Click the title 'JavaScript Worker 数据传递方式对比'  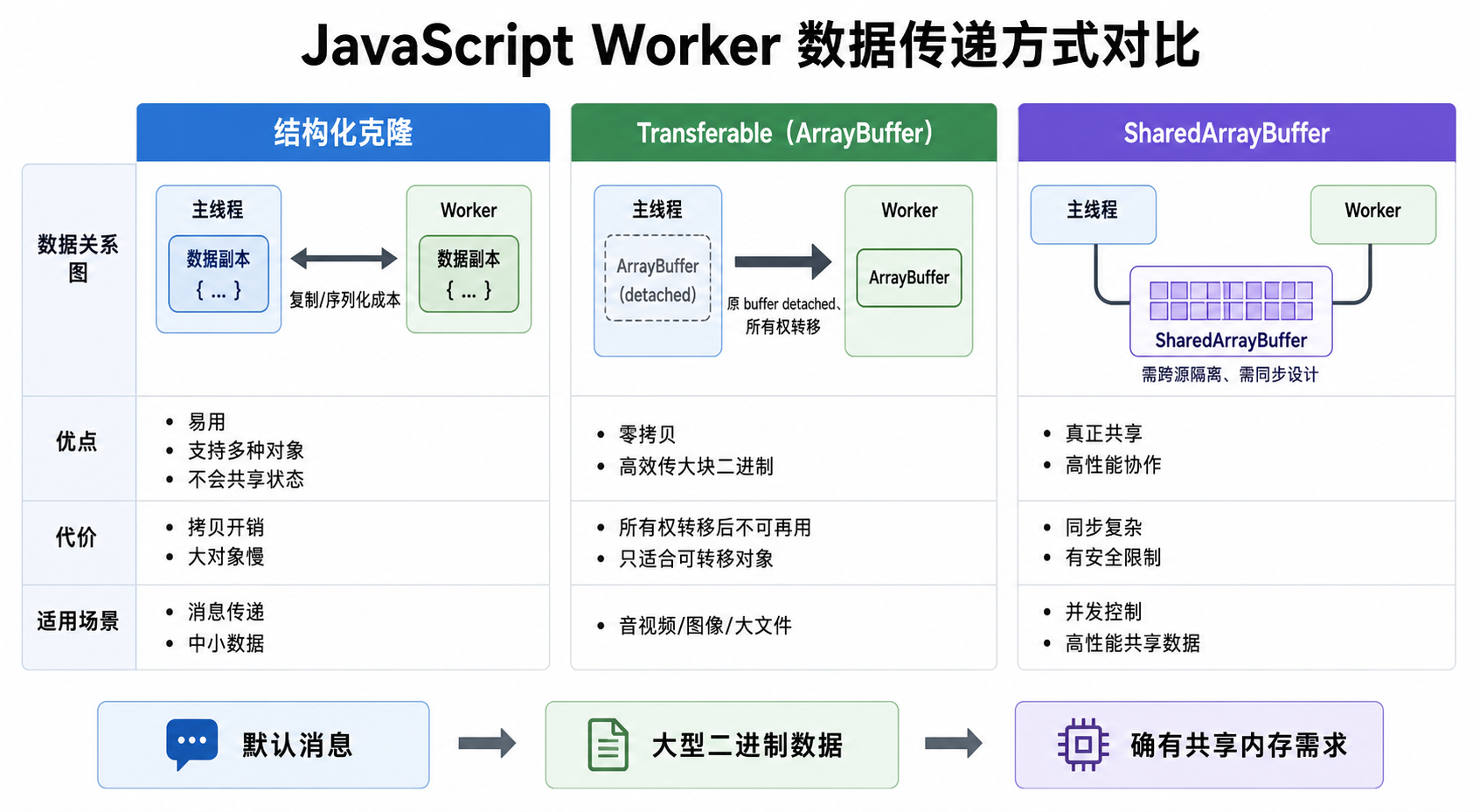(751, 45)
